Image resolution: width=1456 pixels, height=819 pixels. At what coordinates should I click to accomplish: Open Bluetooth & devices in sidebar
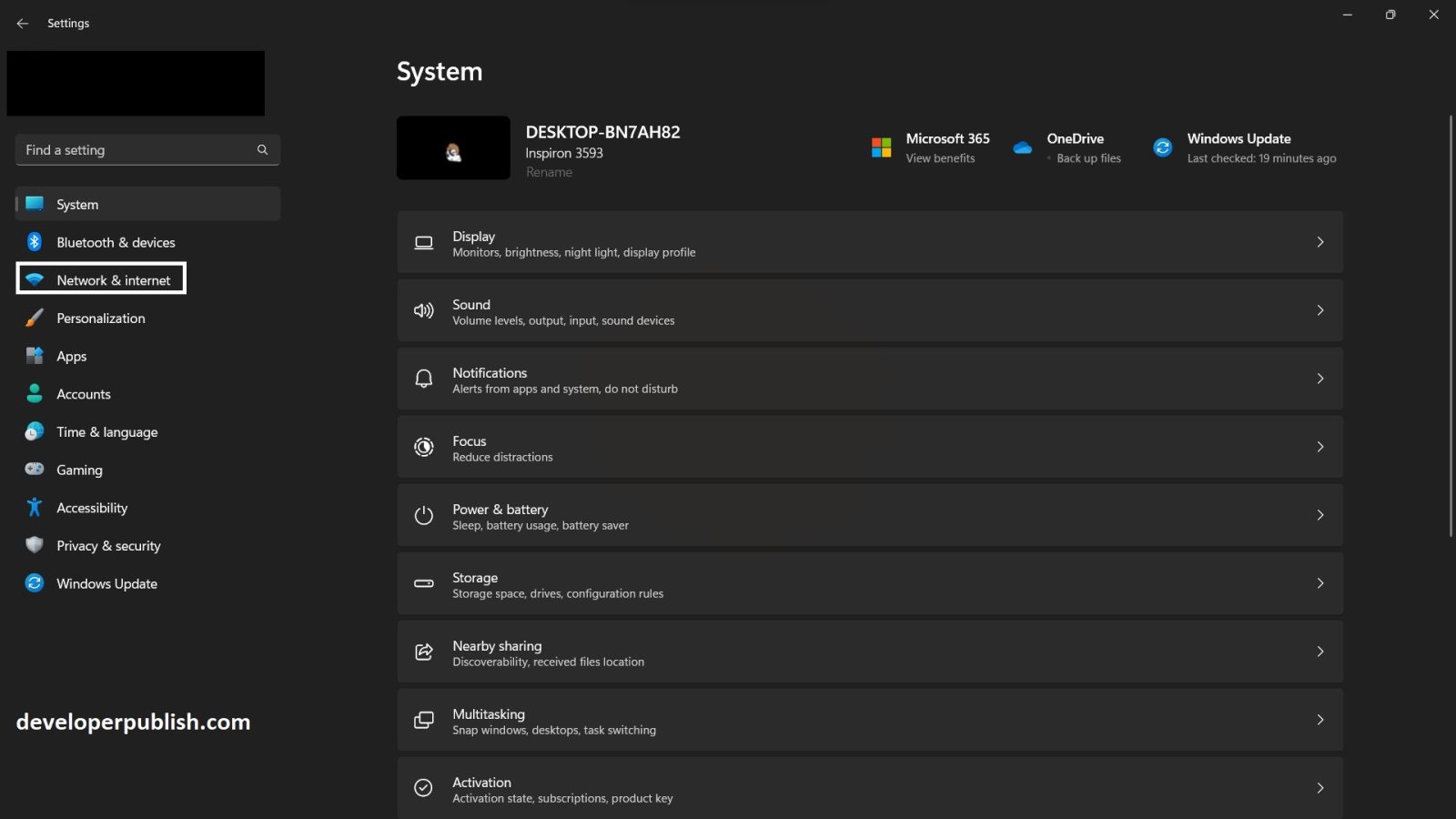click(x=147, y=242)
